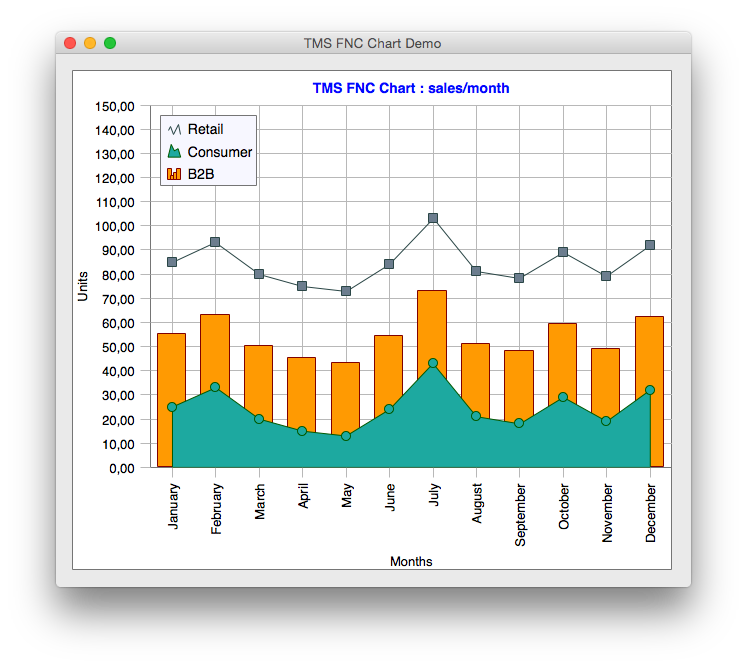
Task: Click the orange B2B bar for November
Action: [606, 381]
